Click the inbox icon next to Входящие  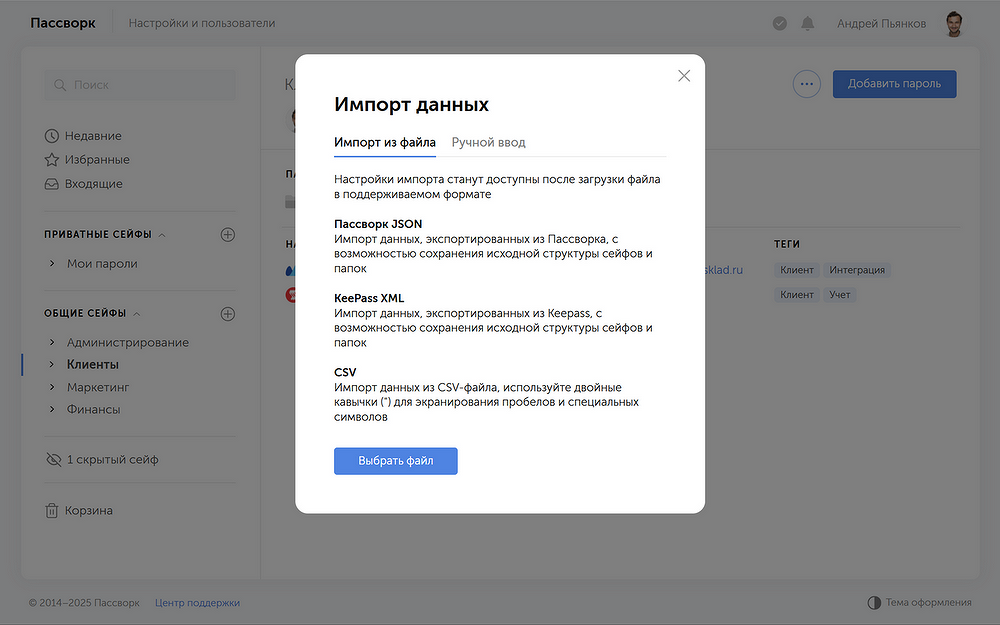tap(52, 184)
